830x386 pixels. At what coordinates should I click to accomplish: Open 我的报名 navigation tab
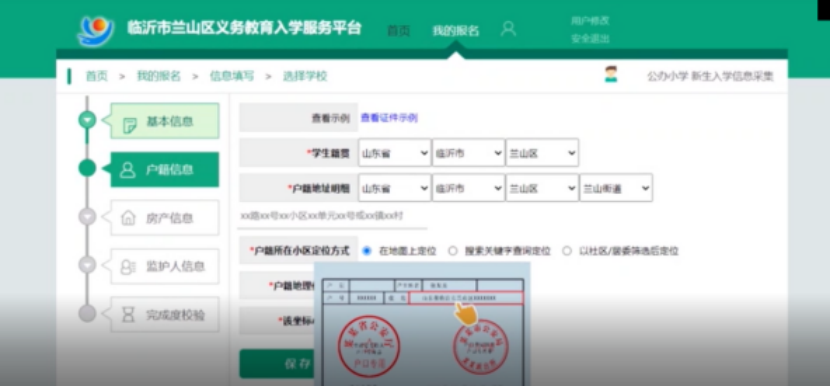pyautogui.click(x=456, y=31)
